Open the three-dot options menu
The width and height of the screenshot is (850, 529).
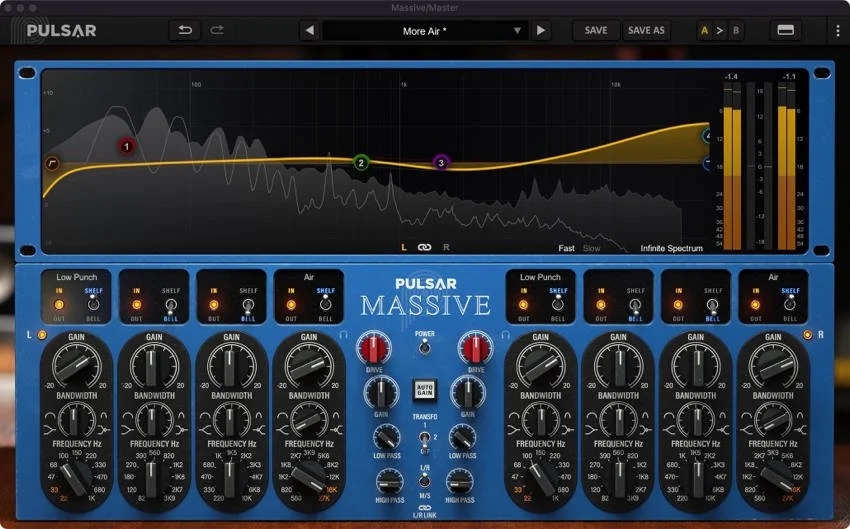(x=838, y=31)
